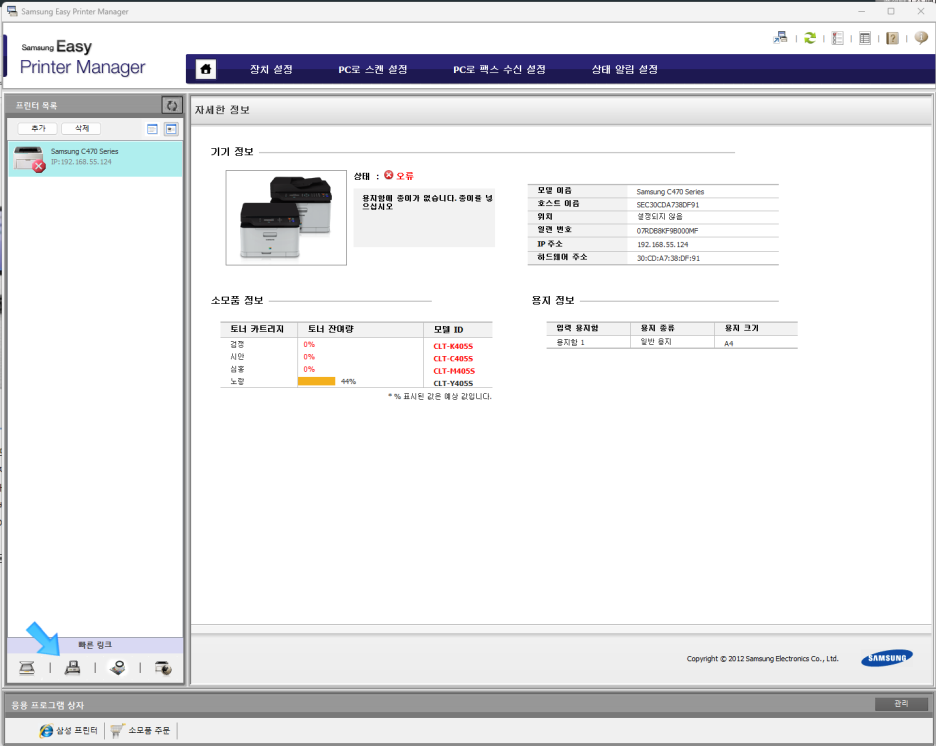Click the 44% toner percentage text
The image size is (936, 746).
pos(348,381)
